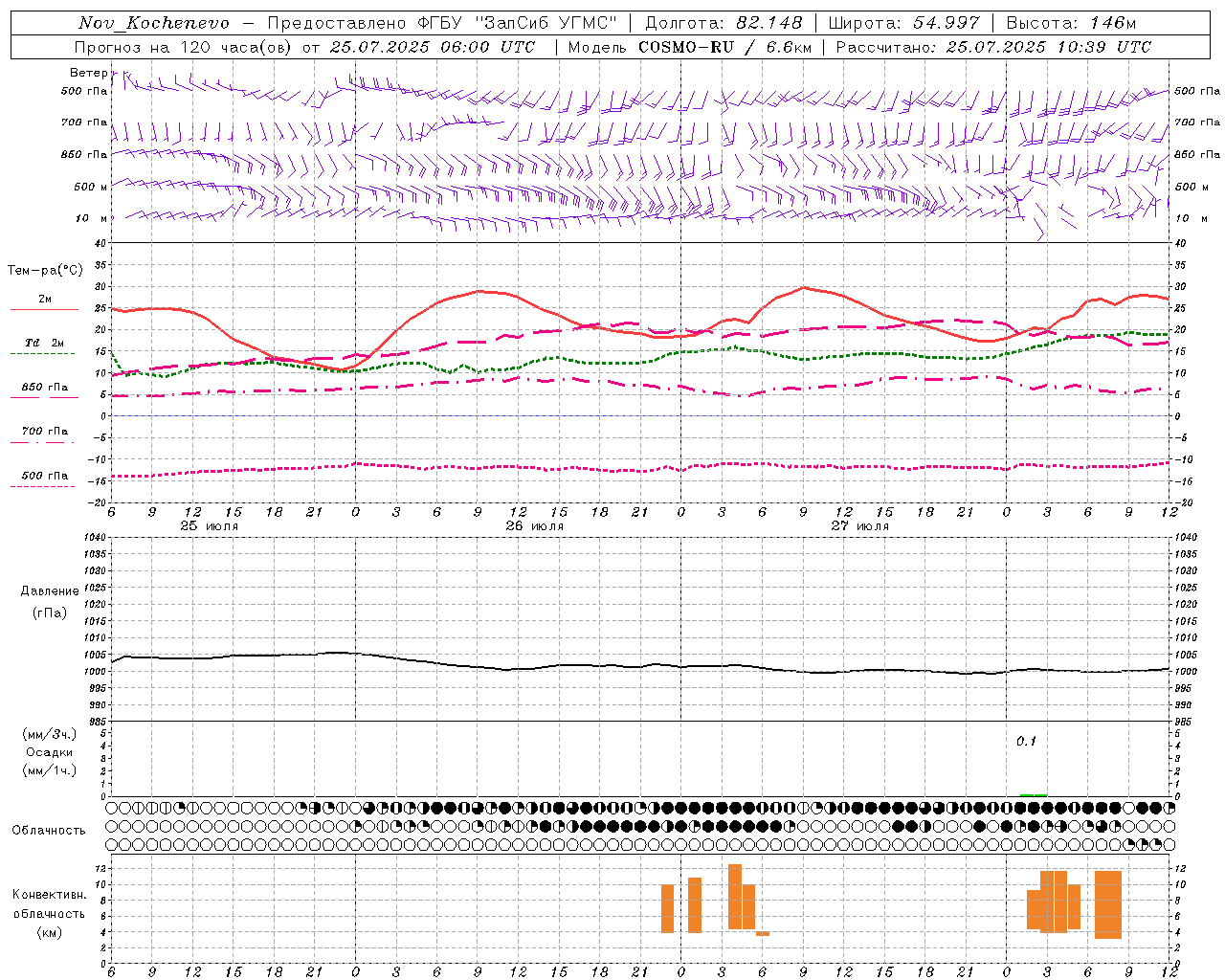The image size is (1225, 980).
Task: Click the 700 гПа temperature legend entry
Action: 45,431
